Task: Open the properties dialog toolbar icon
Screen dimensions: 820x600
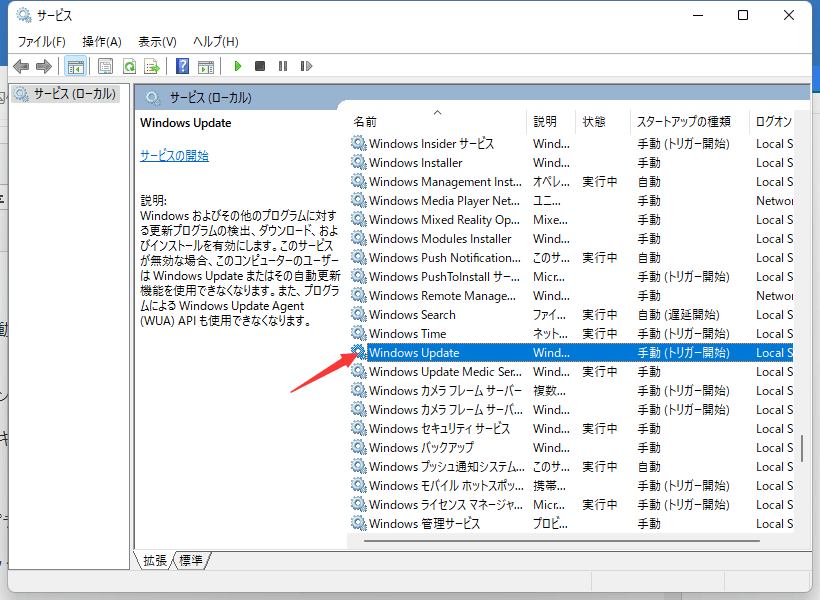Action: pyautogui.click(x=104, y=66)
